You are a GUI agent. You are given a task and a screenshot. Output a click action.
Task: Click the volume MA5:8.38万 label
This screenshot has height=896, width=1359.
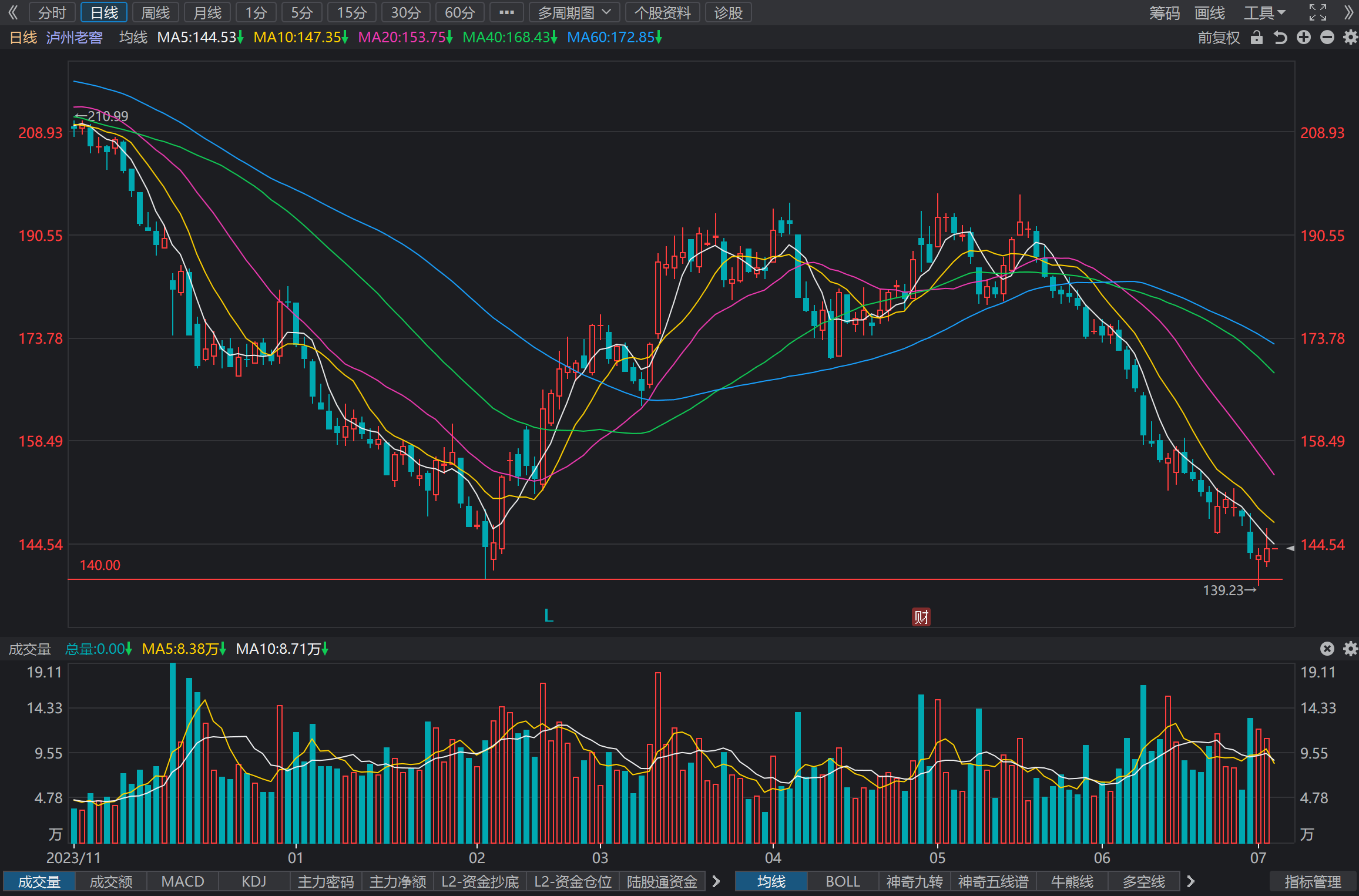point(184,649)
